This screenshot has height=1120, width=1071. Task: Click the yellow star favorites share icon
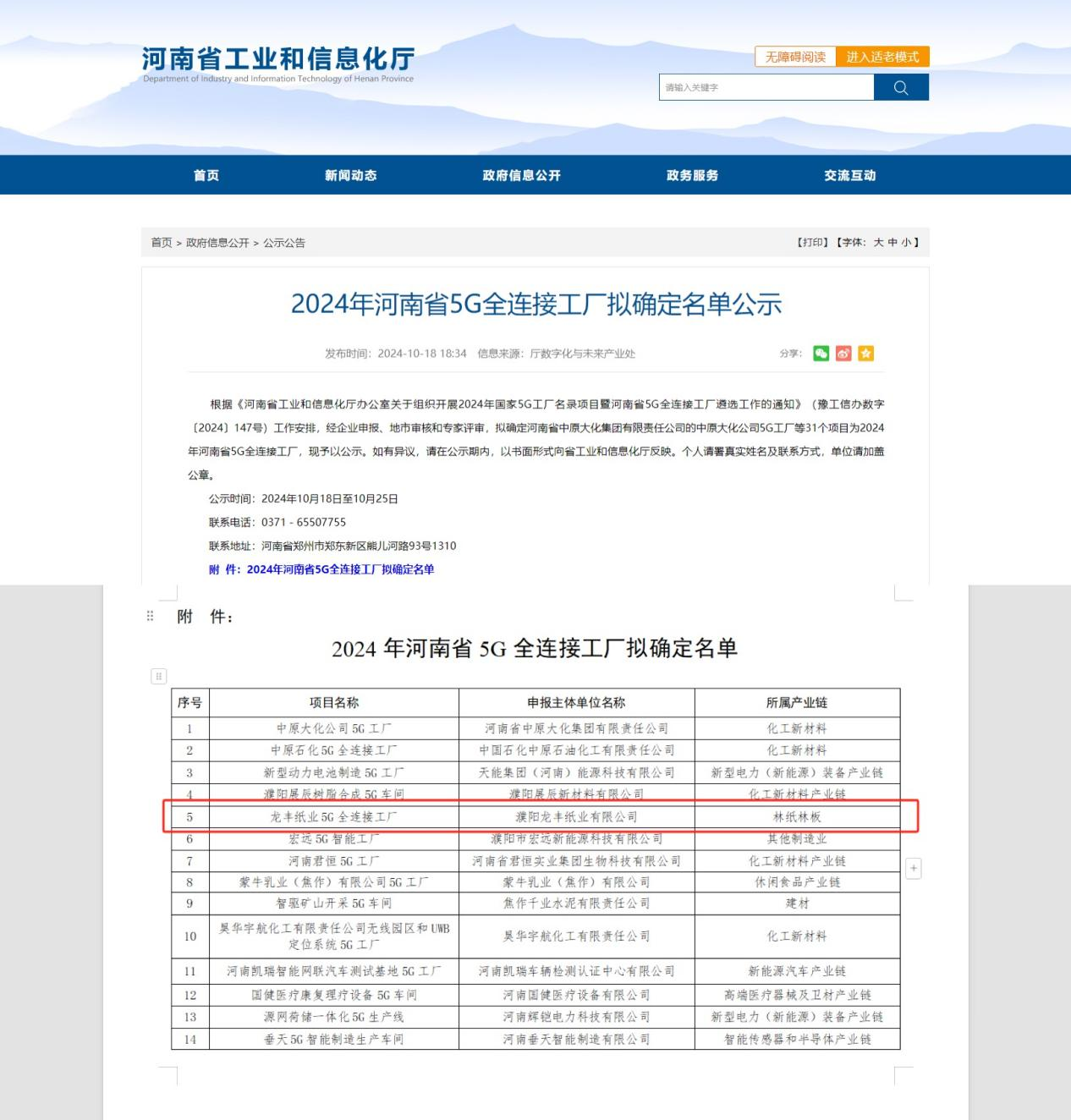coord(865,354)
